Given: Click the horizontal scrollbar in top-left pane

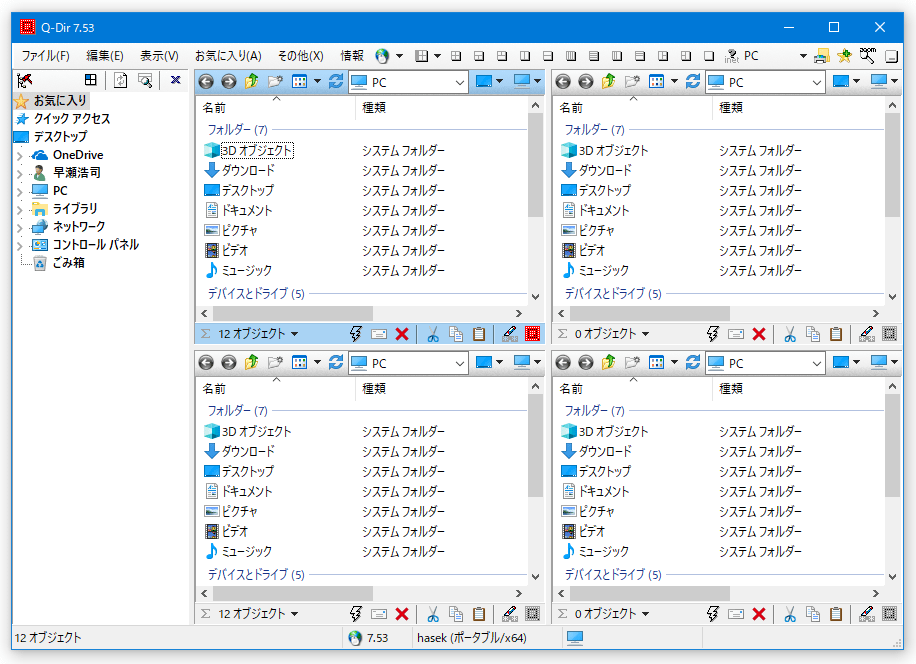Looking at the screenshot, I should (293, 313).
